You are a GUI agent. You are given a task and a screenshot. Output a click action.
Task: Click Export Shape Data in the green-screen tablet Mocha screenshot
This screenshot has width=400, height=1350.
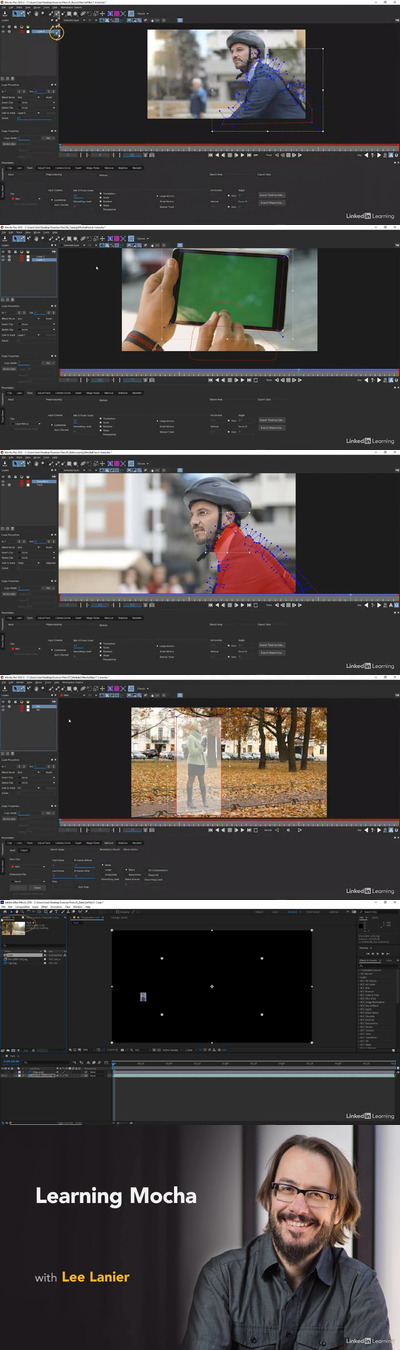tap(272, 427)
